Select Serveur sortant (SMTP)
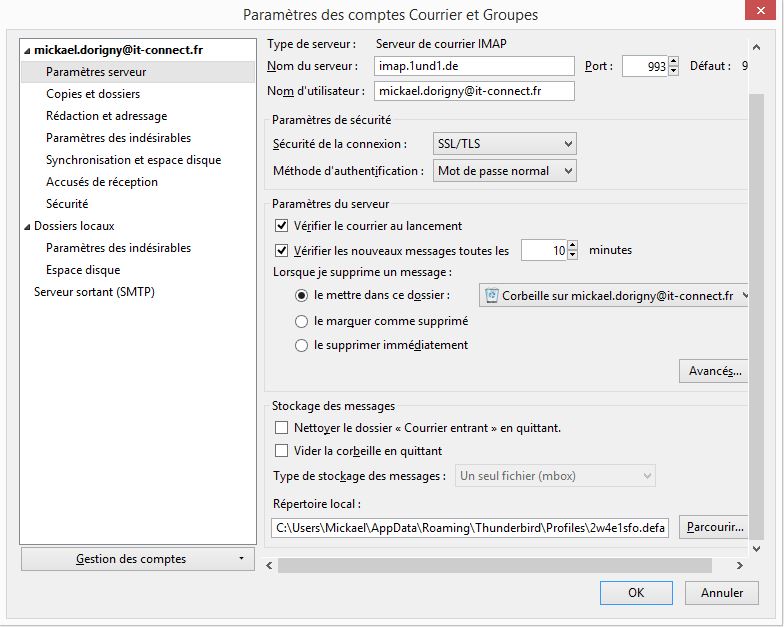This screenshot has width=784, height=627. pyautogui.click(x=94, y=292)
